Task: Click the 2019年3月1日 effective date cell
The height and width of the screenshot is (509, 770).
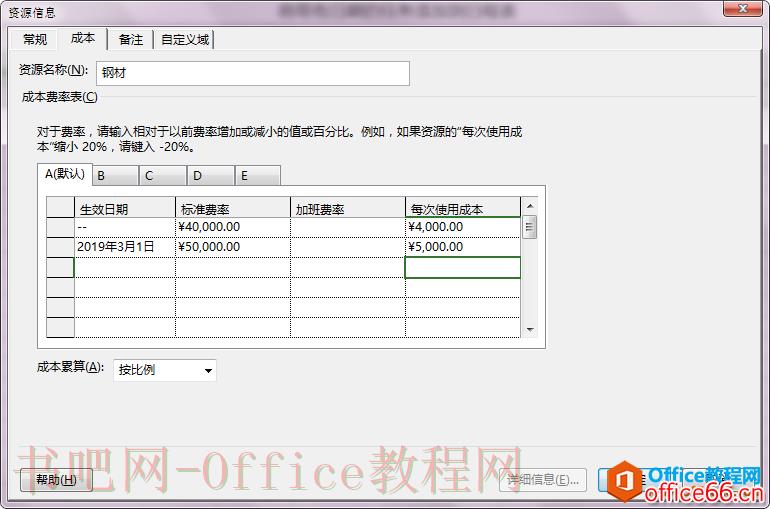Action: tap(125, 247)
